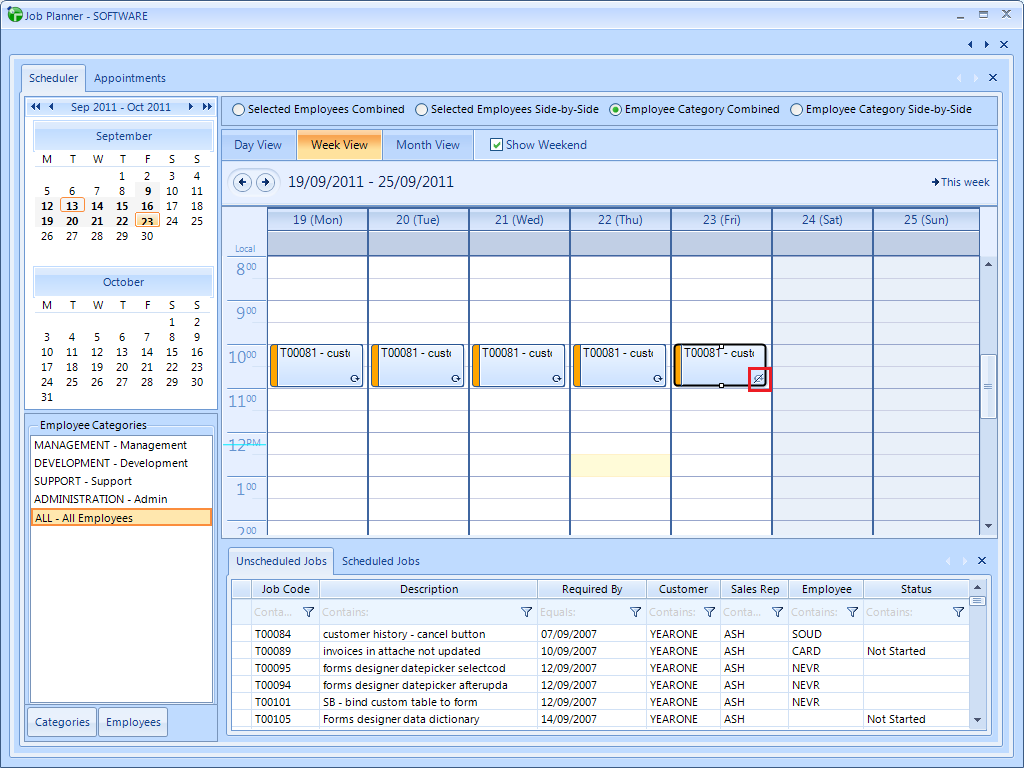Click the next week arrow button
This screenshot has width=1024, height=768.
pyautogui.click(x=265, y=182)
